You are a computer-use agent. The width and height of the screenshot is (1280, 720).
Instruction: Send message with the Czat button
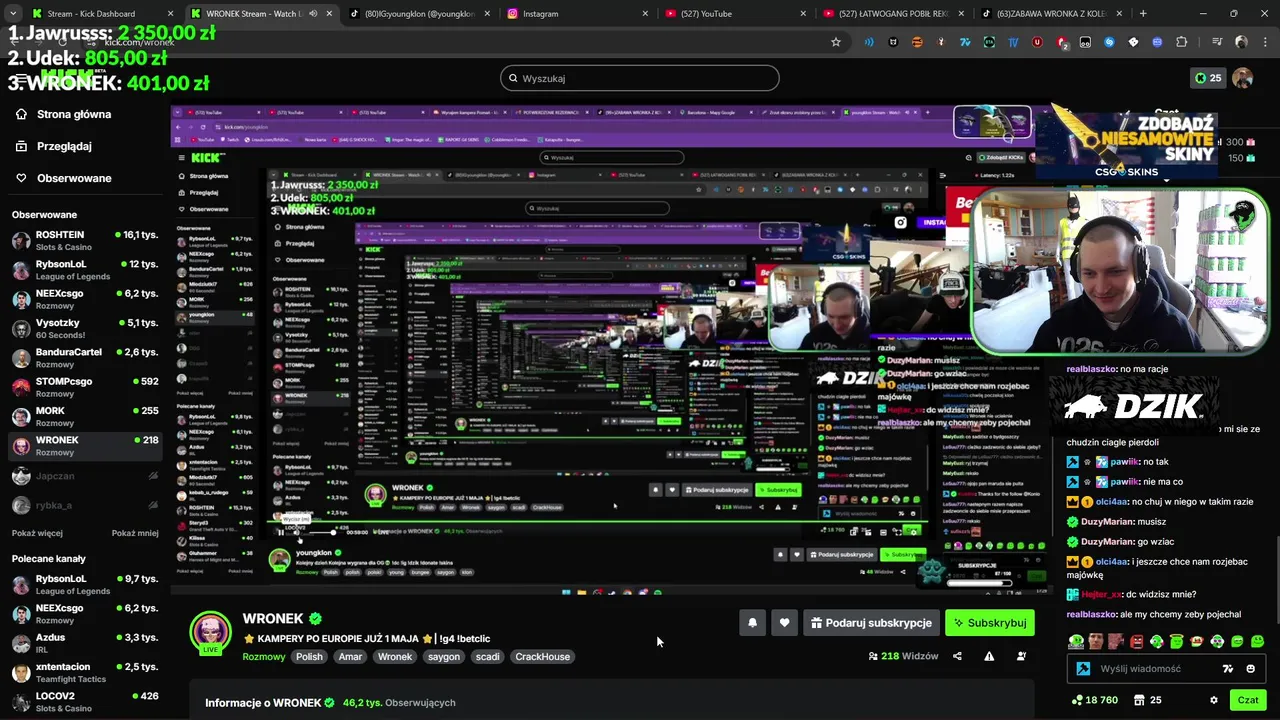click(1248, 700)
